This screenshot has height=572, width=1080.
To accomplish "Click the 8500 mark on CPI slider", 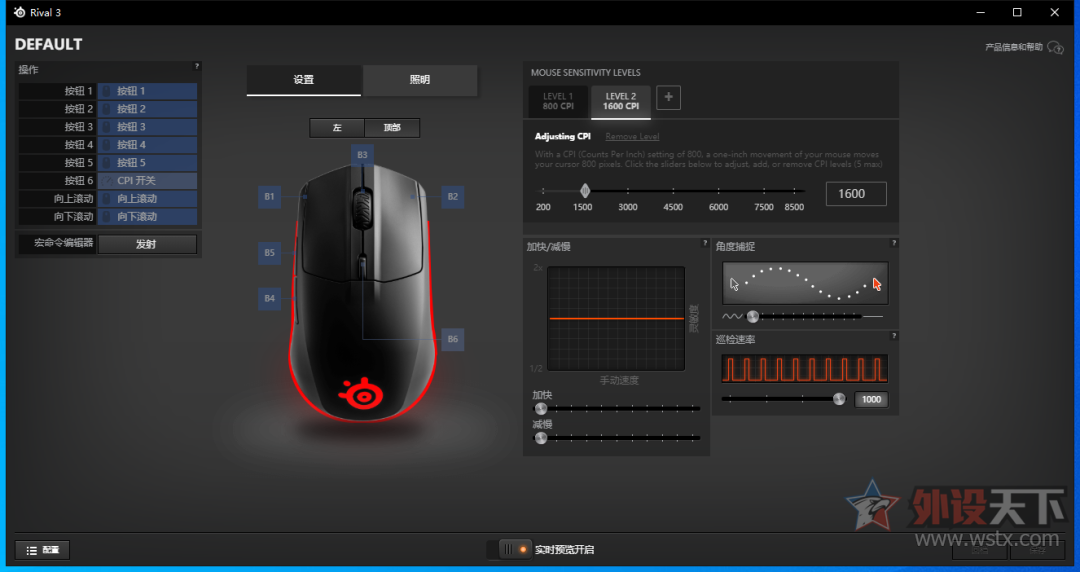I will pyautogui.click(x=794, y=207).
